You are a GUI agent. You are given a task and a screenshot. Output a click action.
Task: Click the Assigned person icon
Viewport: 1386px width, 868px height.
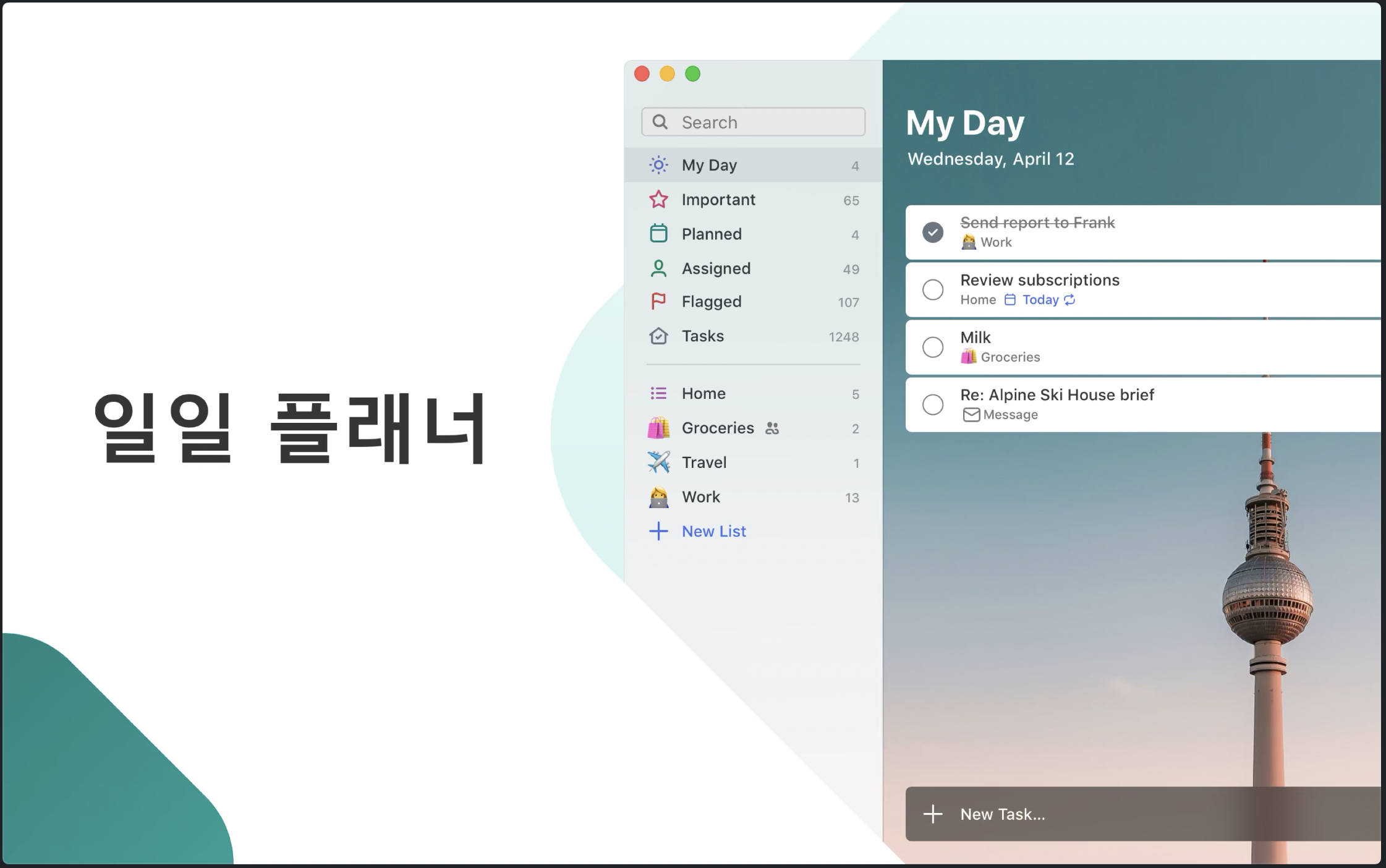658,268
